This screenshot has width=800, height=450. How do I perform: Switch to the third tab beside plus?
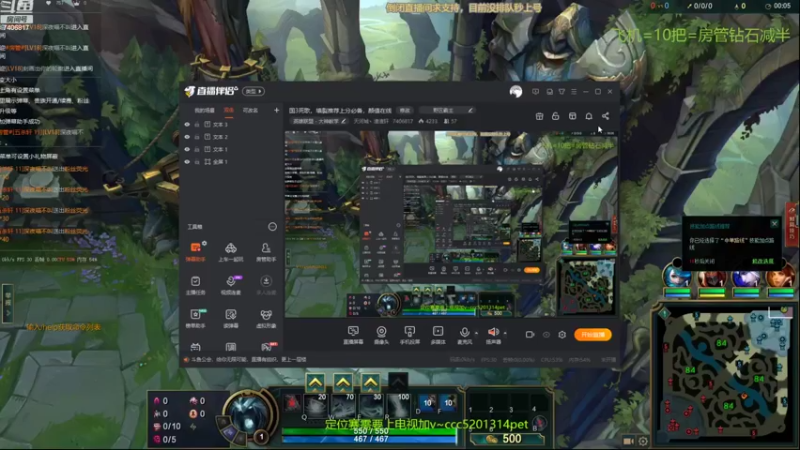(x=250, y=110)
